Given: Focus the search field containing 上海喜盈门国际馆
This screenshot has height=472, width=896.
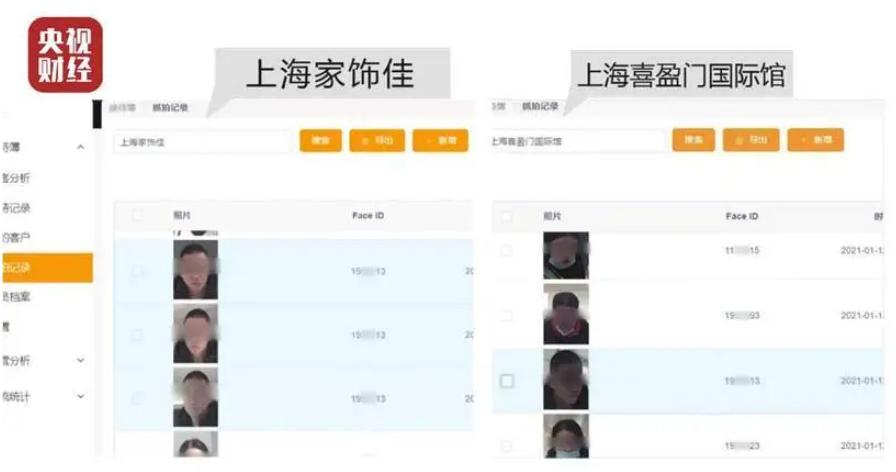Looking at the screenshot, I should point(577,141).
